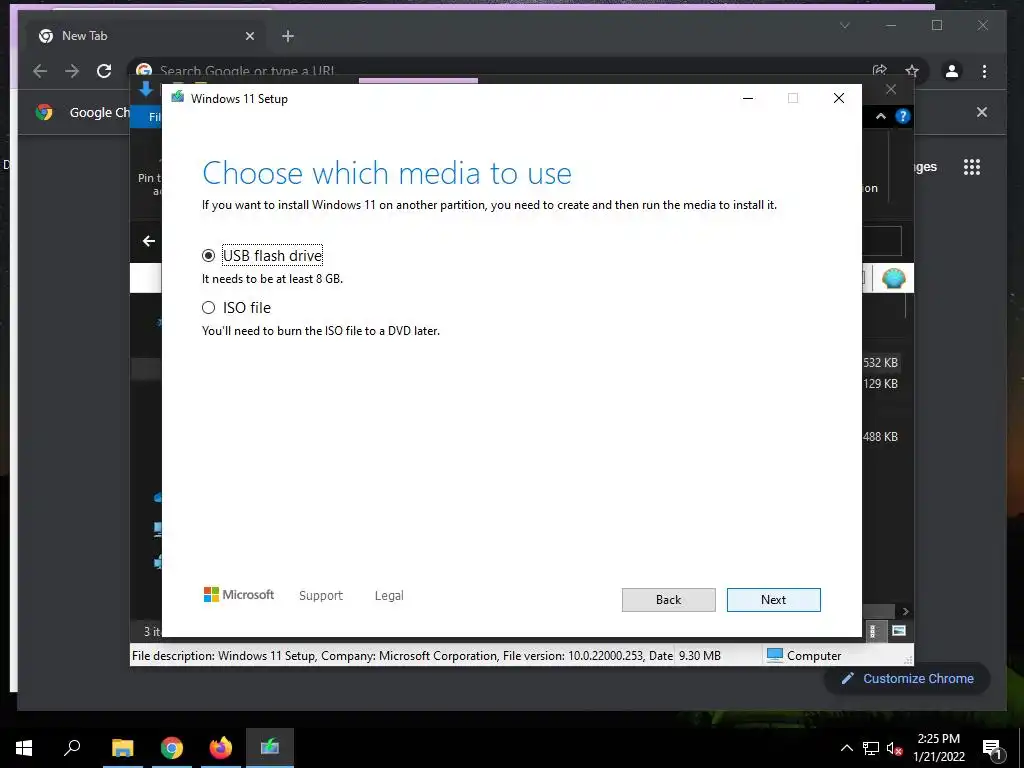This screenshot has height=768, width=1024.
Task: Close the File Explorer window
Action: coord(891,89)
